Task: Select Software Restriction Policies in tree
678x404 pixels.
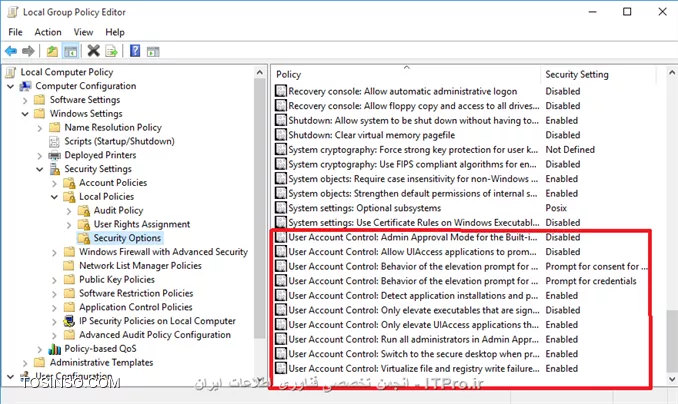Action: 136,293
